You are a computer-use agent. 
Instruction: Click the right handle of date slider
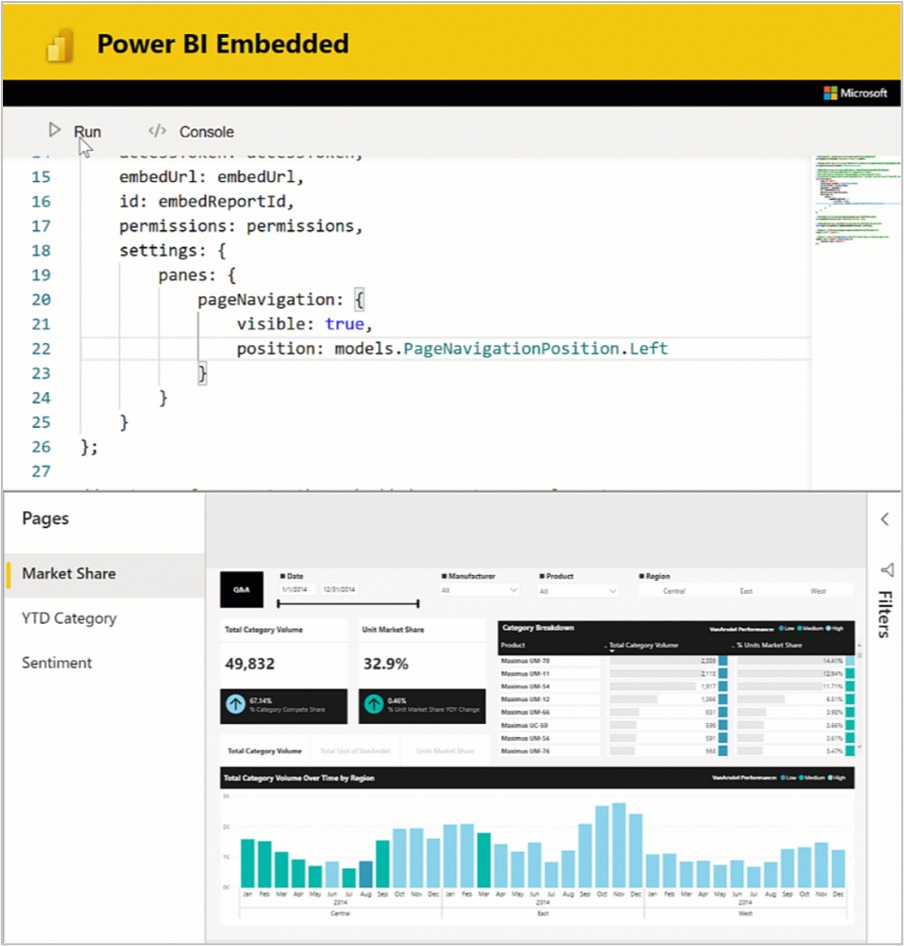pos(418,603)
